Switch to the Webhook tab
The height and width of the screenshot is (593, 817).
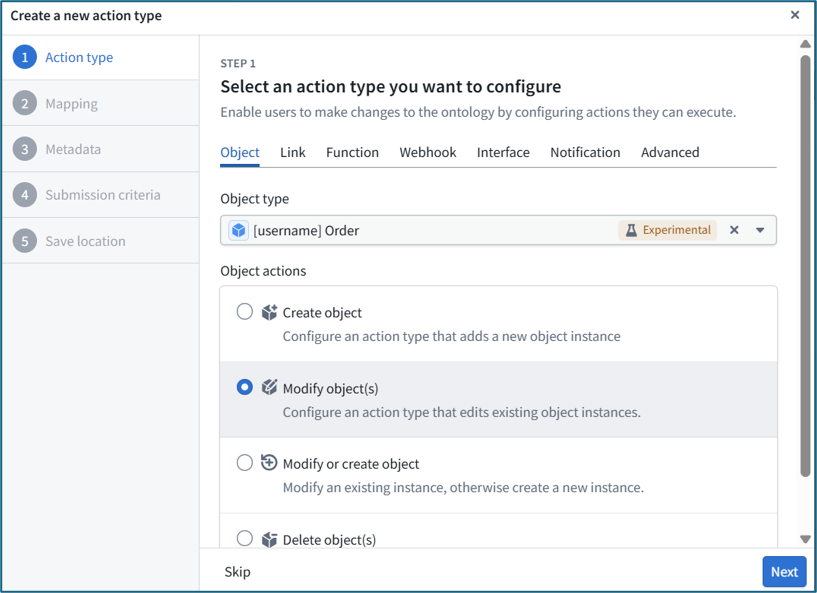(x=428, y=153)
